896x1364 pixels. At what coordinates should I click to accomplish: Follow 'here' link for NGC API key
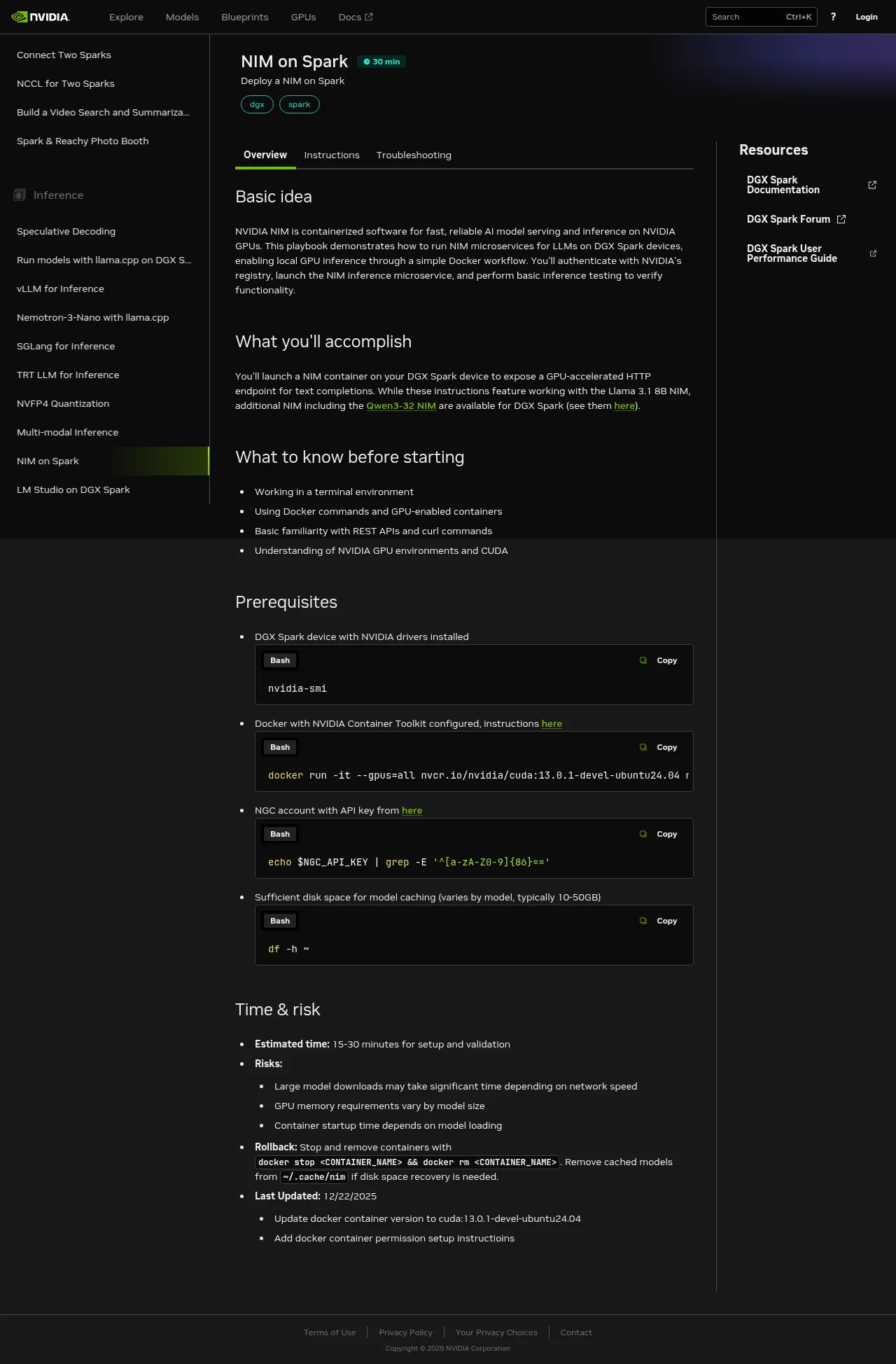pos(412,810)
